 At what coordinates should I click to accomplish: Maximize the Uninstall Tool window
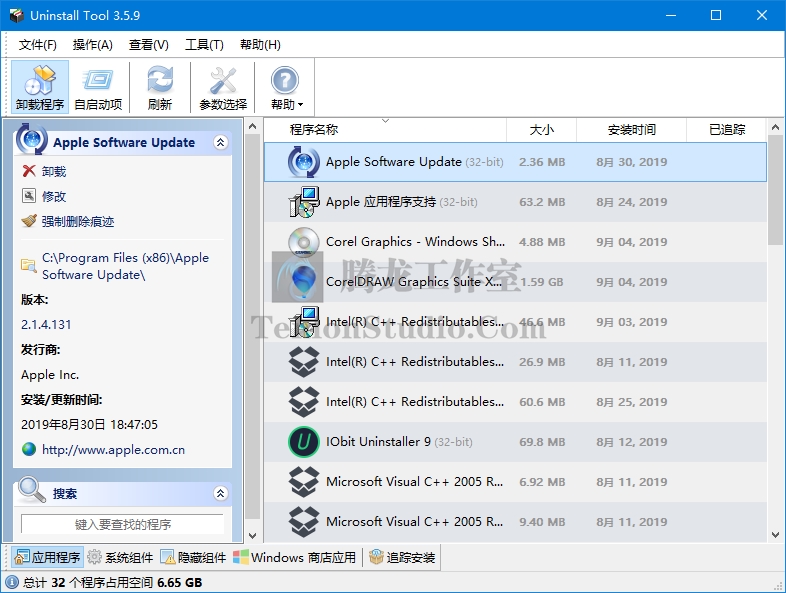click(716, 16)
